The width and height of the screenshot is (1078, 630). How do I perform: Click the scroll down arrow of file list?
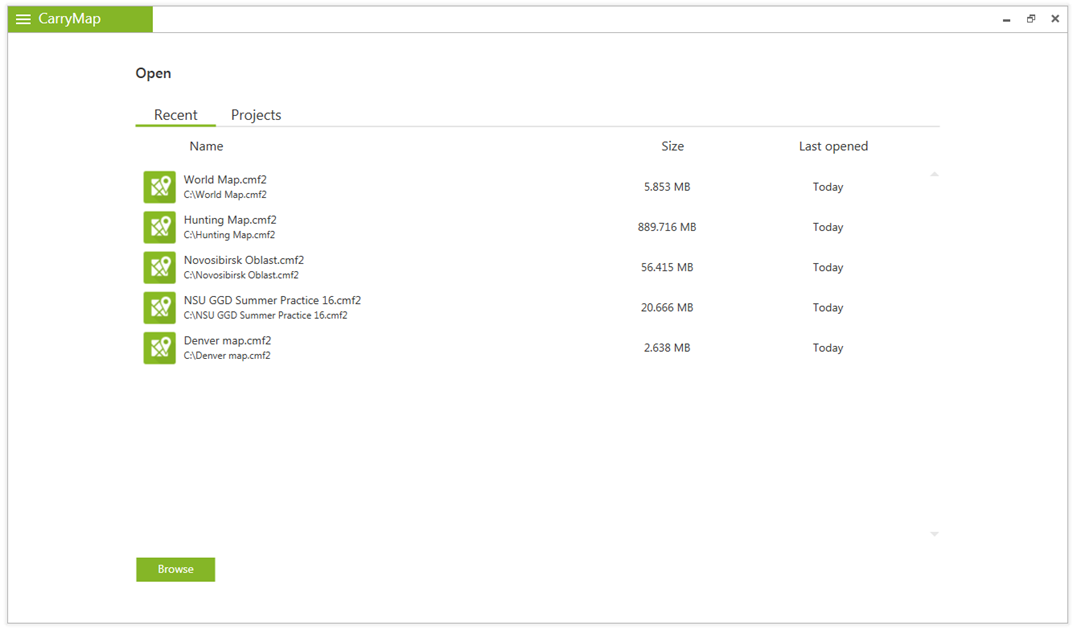(x=934, y=534)
